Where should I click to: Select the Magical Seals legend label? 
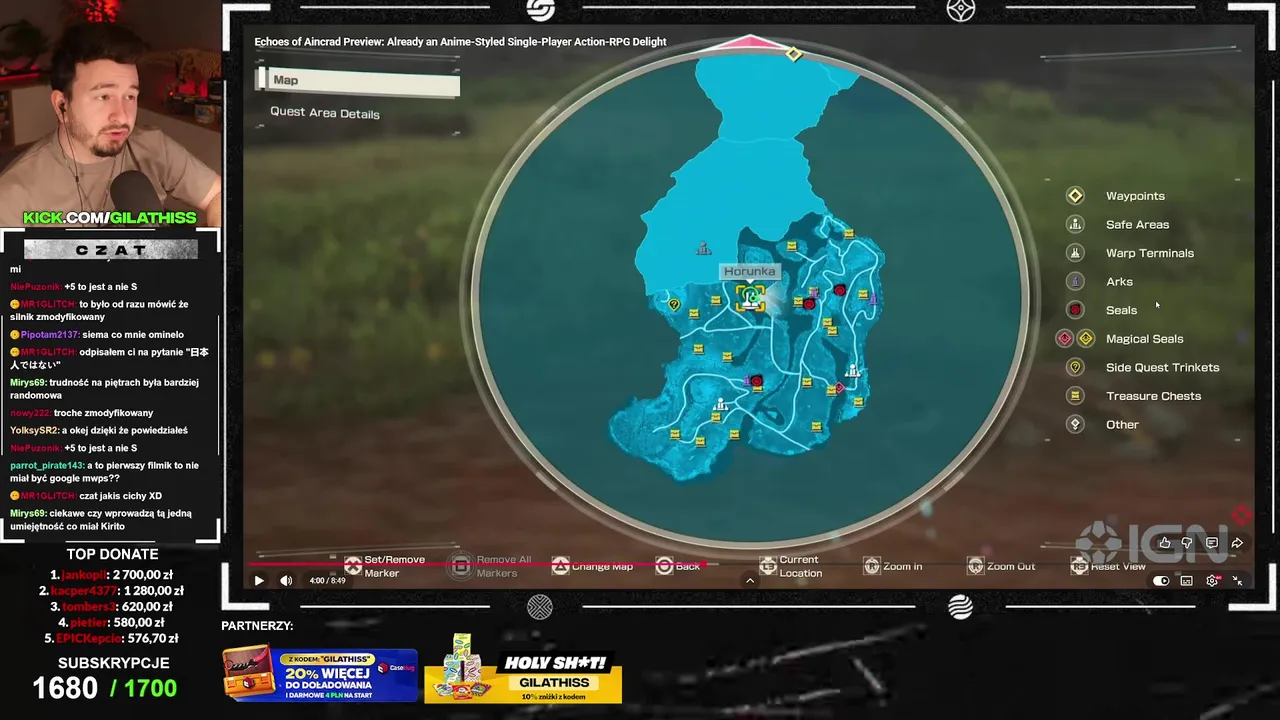pos(1144,339)
